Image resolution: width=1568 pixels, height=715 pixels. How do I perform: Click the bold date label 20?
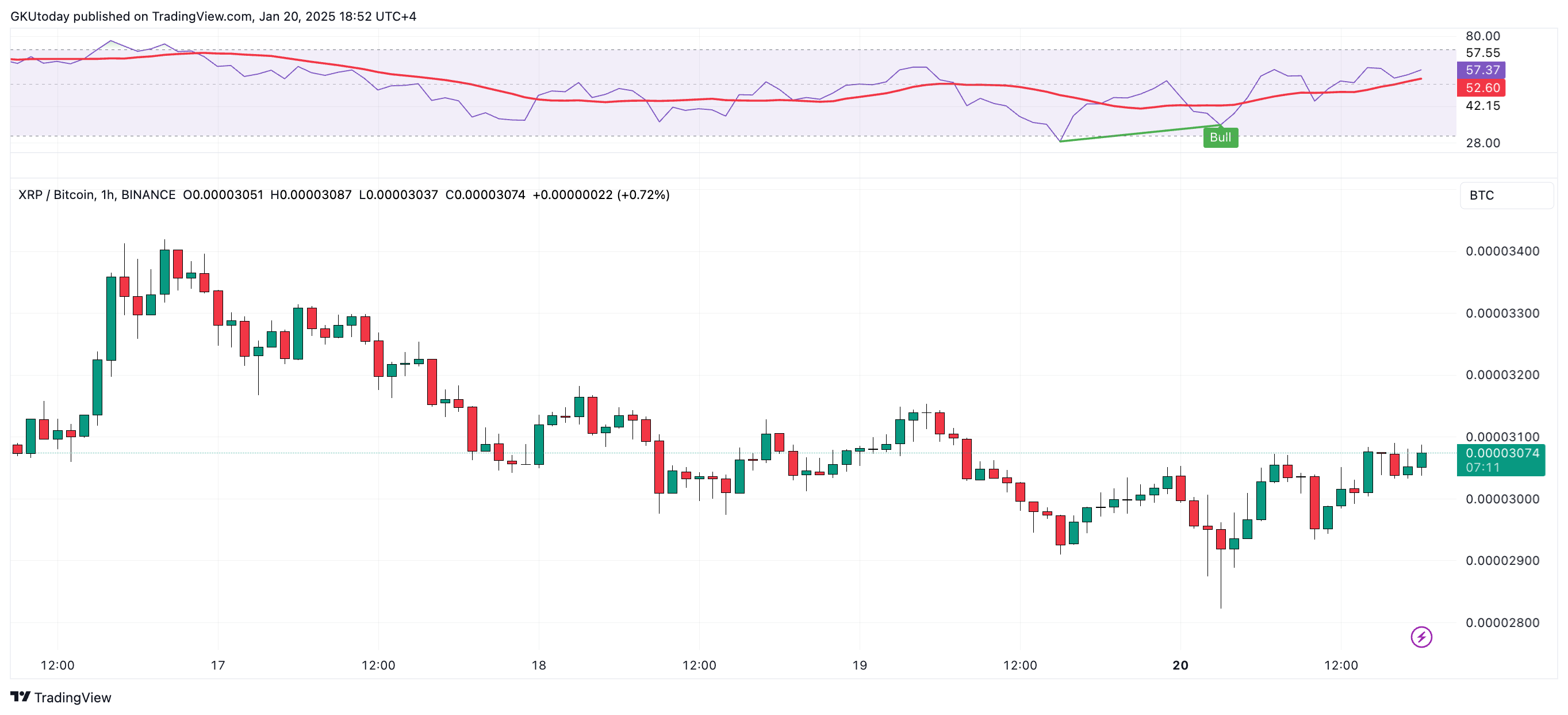point(1180,665)
